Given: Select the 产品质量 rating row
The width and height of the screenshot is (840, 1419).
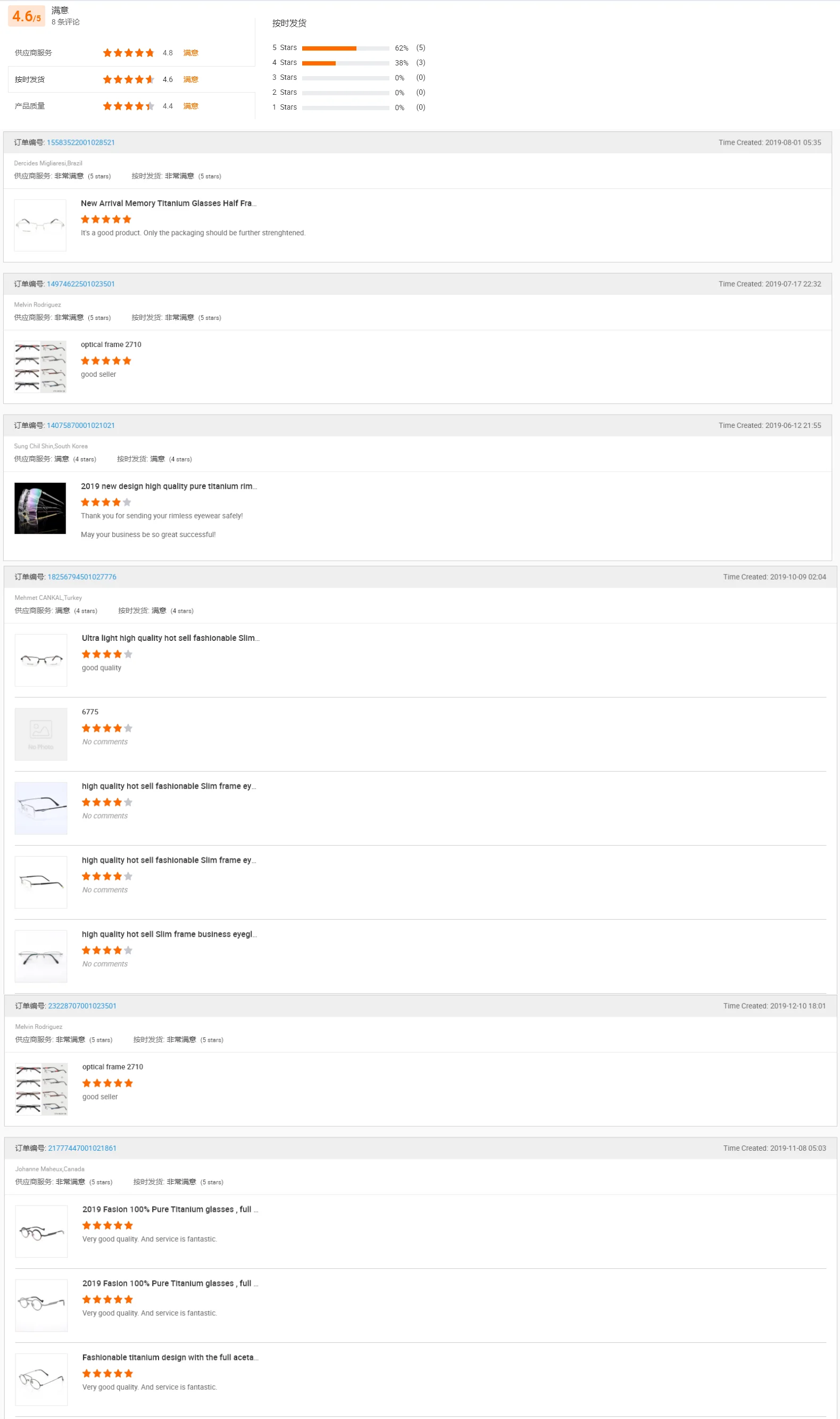Looking at the screenshot, I should coord(131,106).
